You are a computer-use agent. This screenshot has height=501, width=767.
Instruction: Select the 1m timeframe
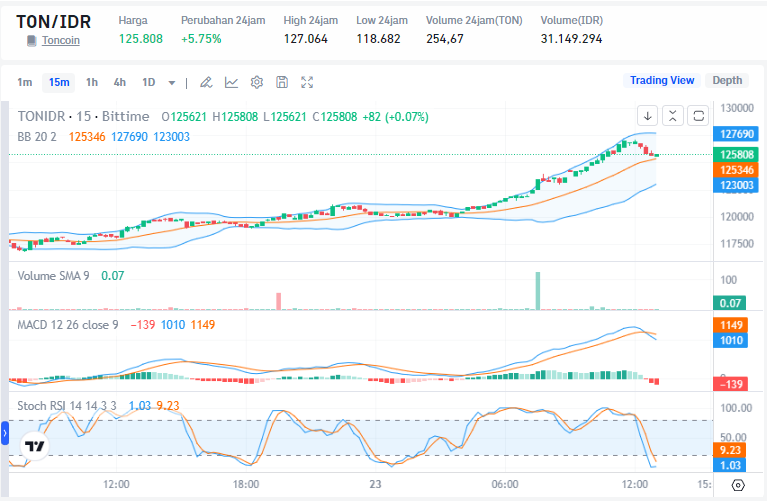coord(24,82)
